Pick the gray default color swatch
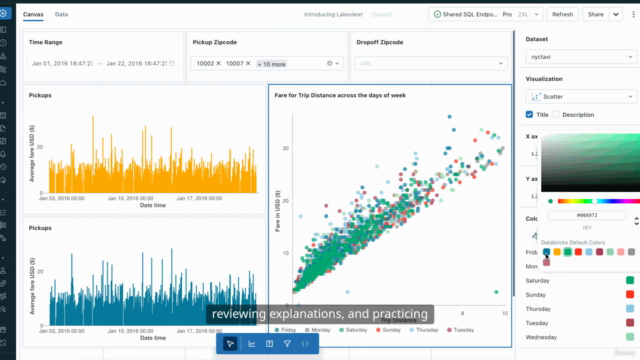This screenshot has width=640, height=360. point(631,252)
